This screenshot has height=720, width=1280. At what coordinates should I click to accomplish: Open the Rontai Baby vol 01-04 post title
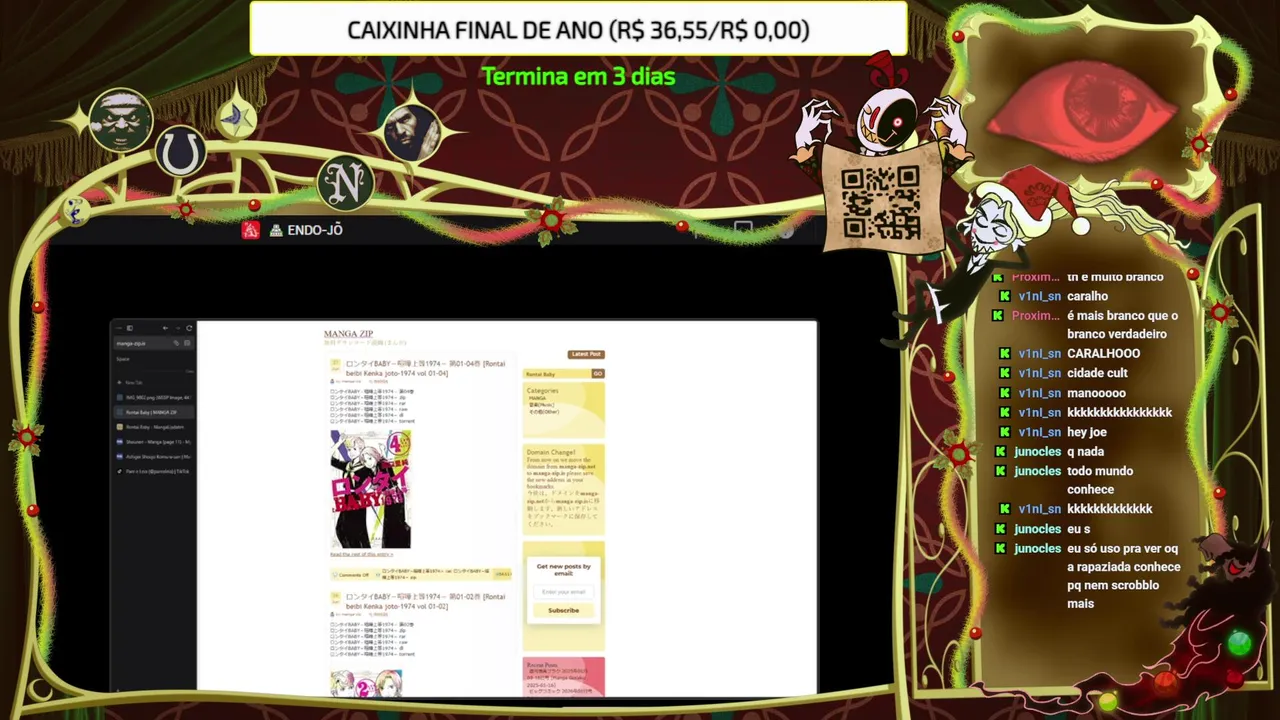click(x=425, y=368)
